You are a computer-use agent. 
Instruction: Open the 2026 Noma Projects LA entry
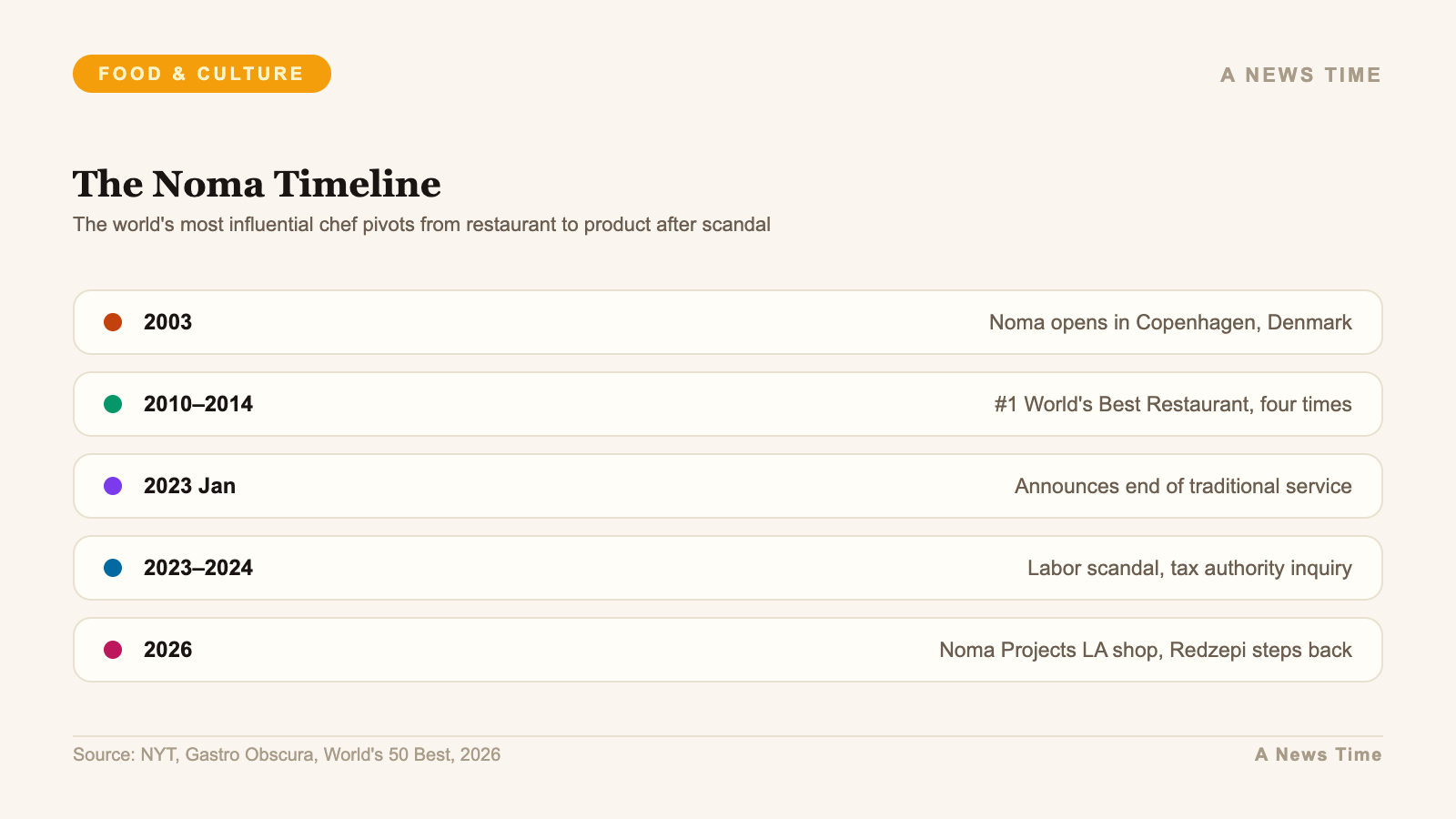click(637, 650)
